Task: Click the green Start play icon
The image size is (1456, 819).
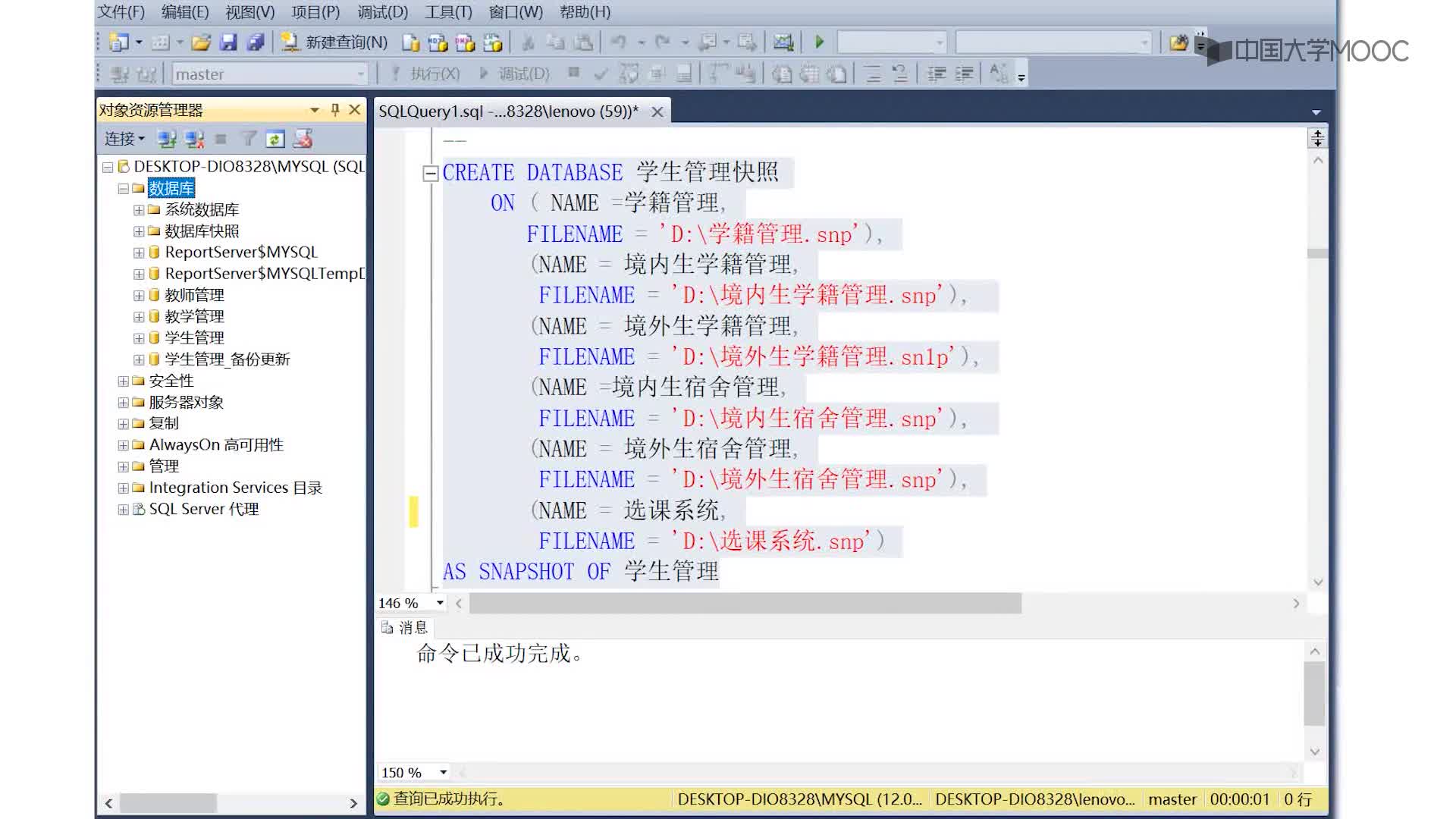Action: [820, 42]
